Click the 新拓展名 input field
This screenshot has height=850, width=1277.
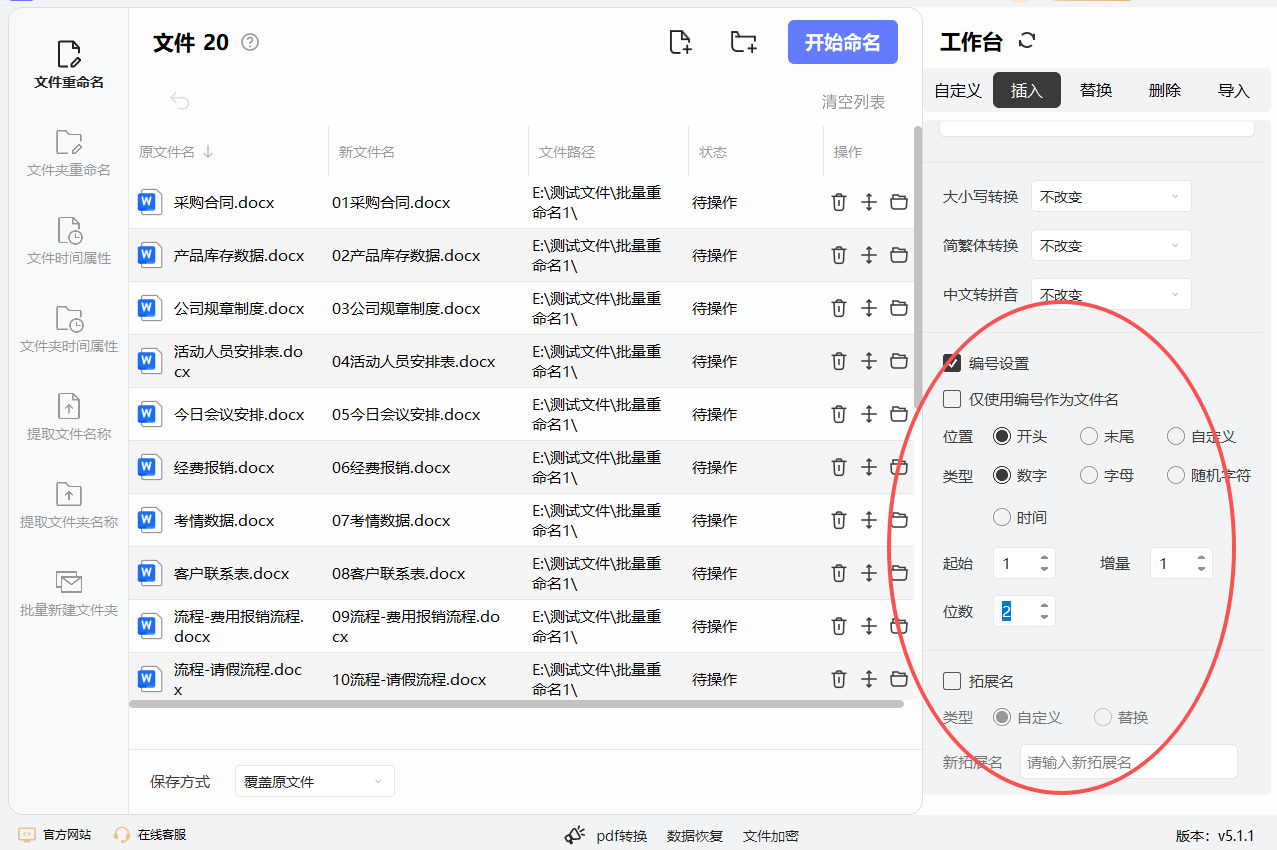pos(1128,762)
